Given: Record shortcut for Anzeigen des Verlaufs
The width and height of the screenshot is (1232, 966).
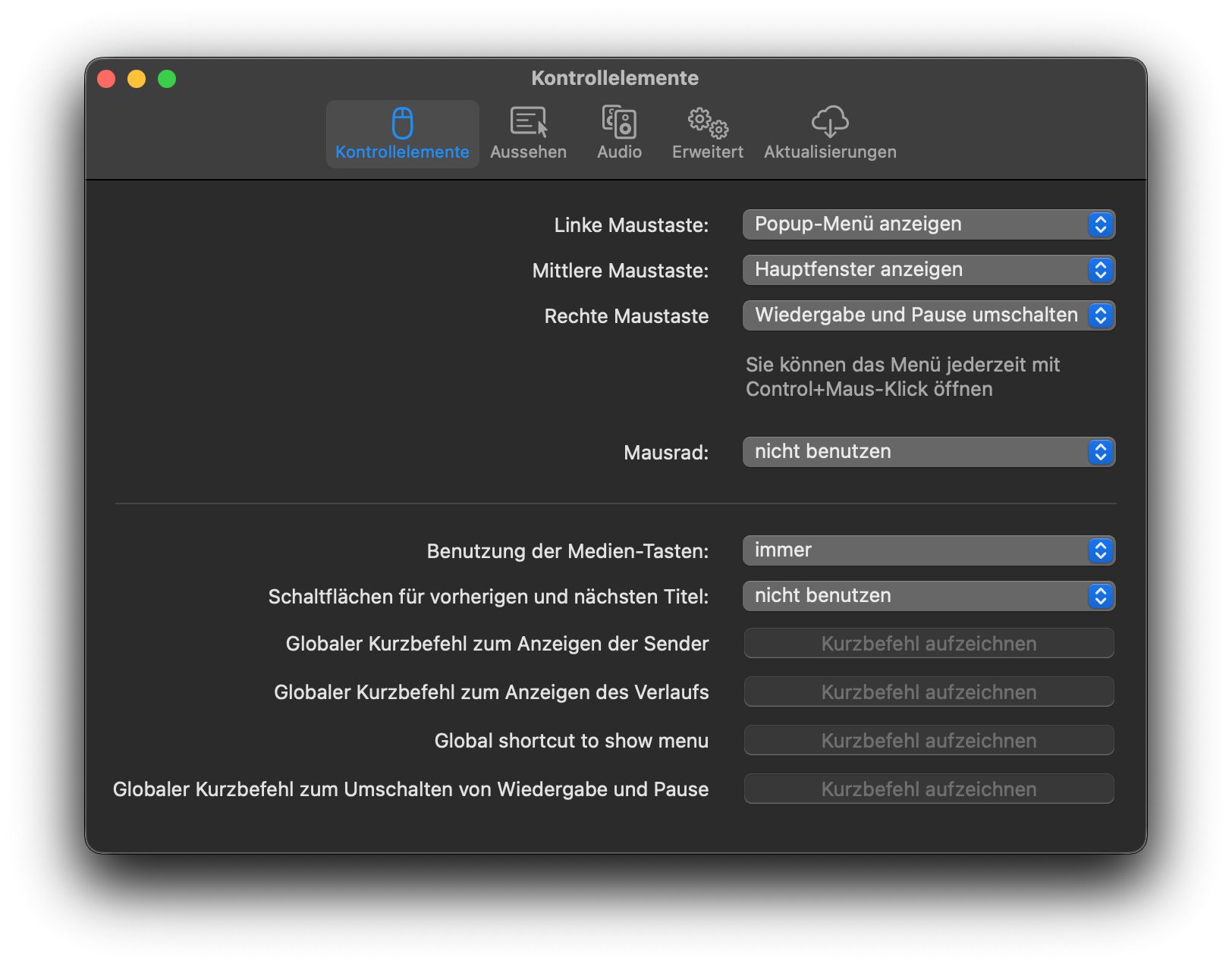Looking at the screenshot, I should tap(929, 692).
